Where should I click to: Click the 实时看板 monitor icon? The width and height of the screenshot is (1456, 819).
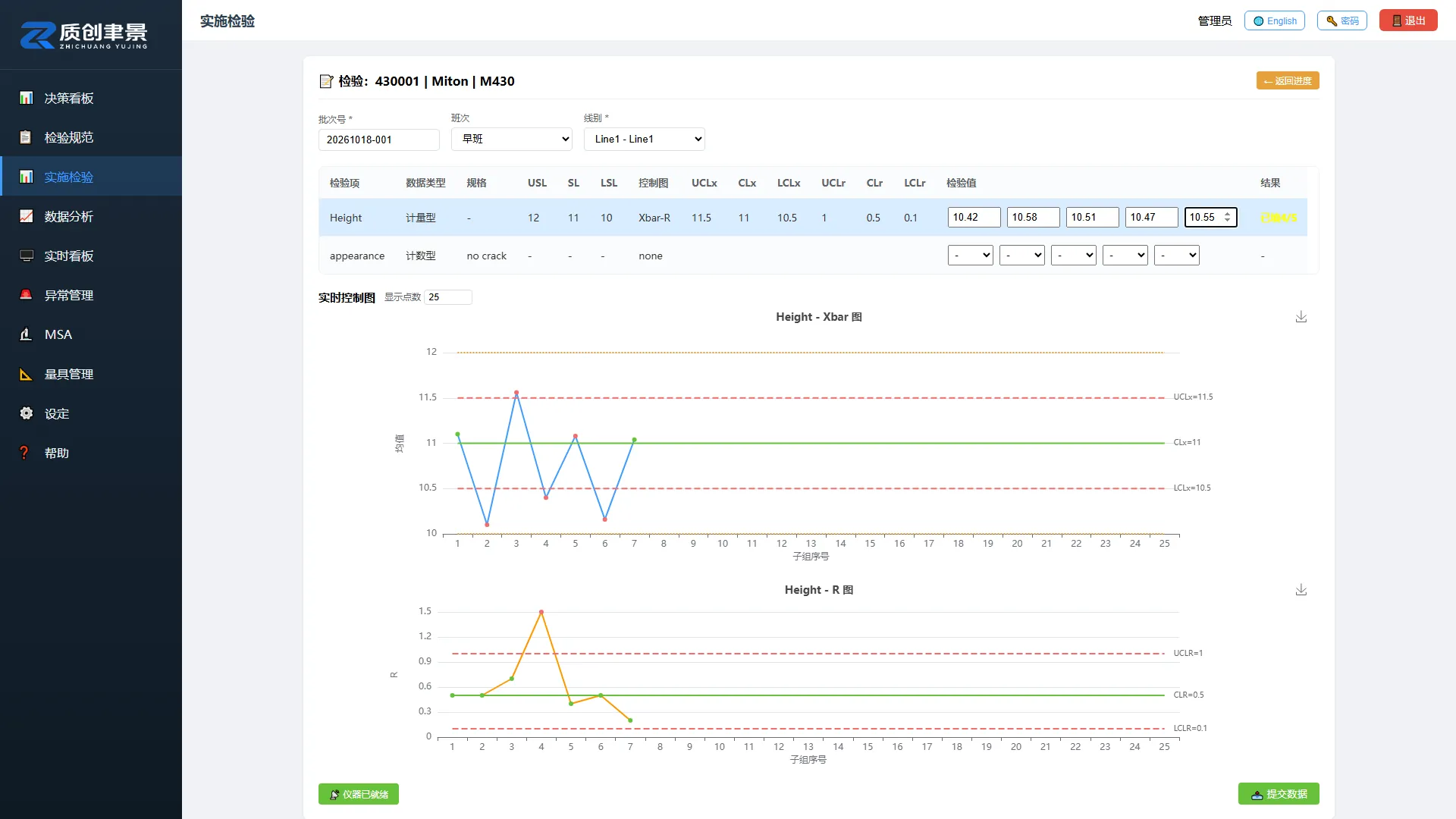pyautogui.click(x=27, y=256)
